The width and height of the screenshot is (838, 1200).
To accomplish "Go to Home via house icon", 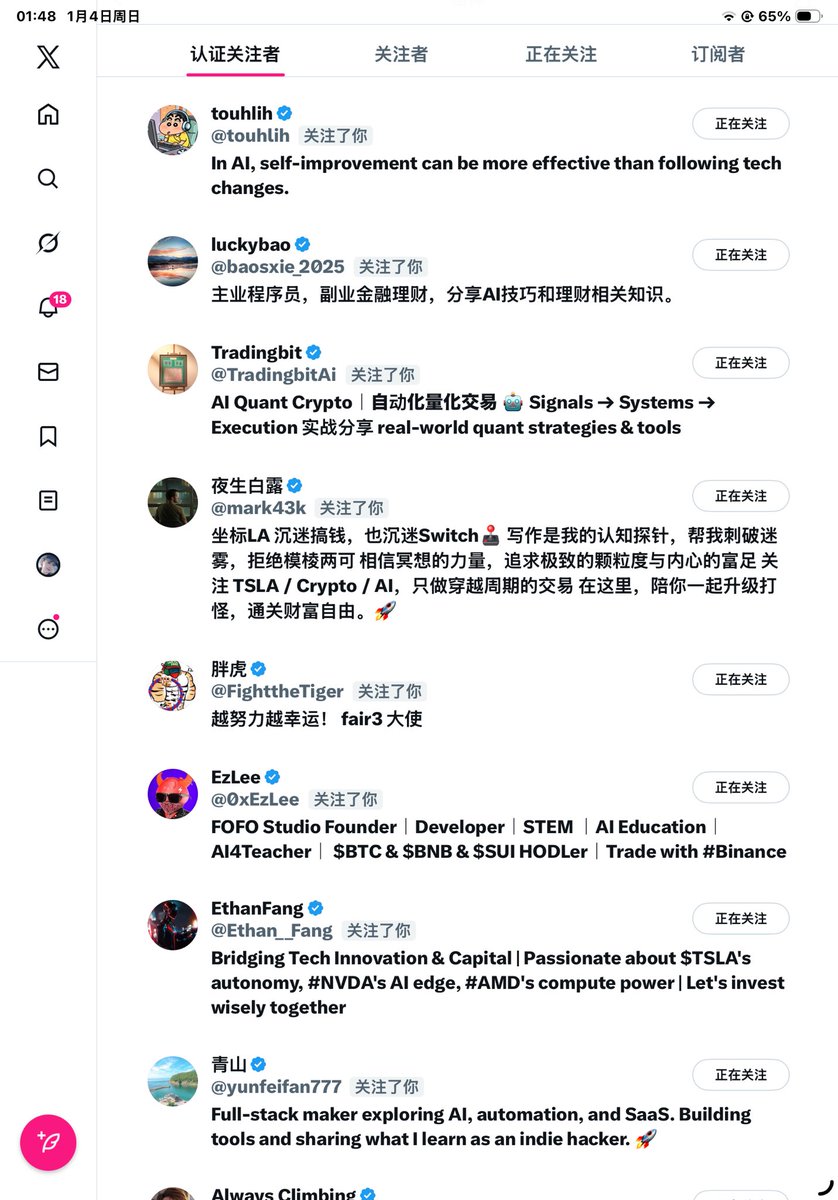I will 48,114.
